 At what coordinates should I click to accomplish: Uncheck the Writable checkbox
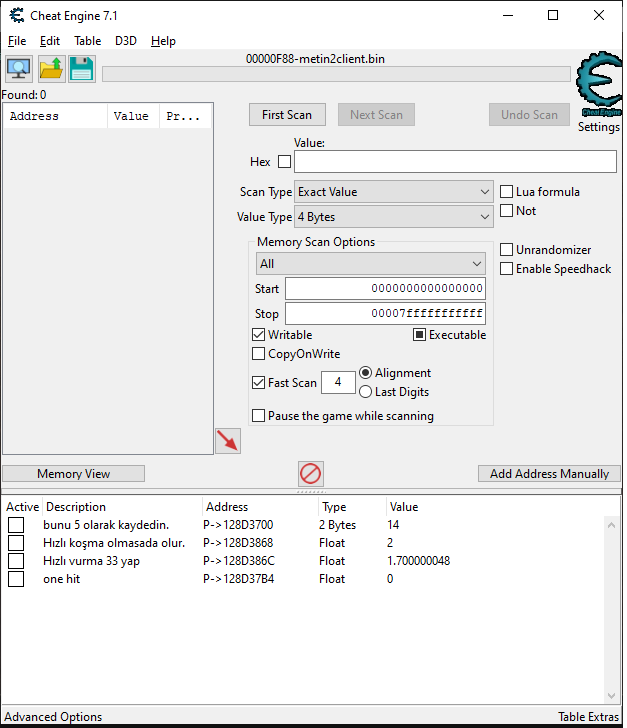click(x=258, y=335)
